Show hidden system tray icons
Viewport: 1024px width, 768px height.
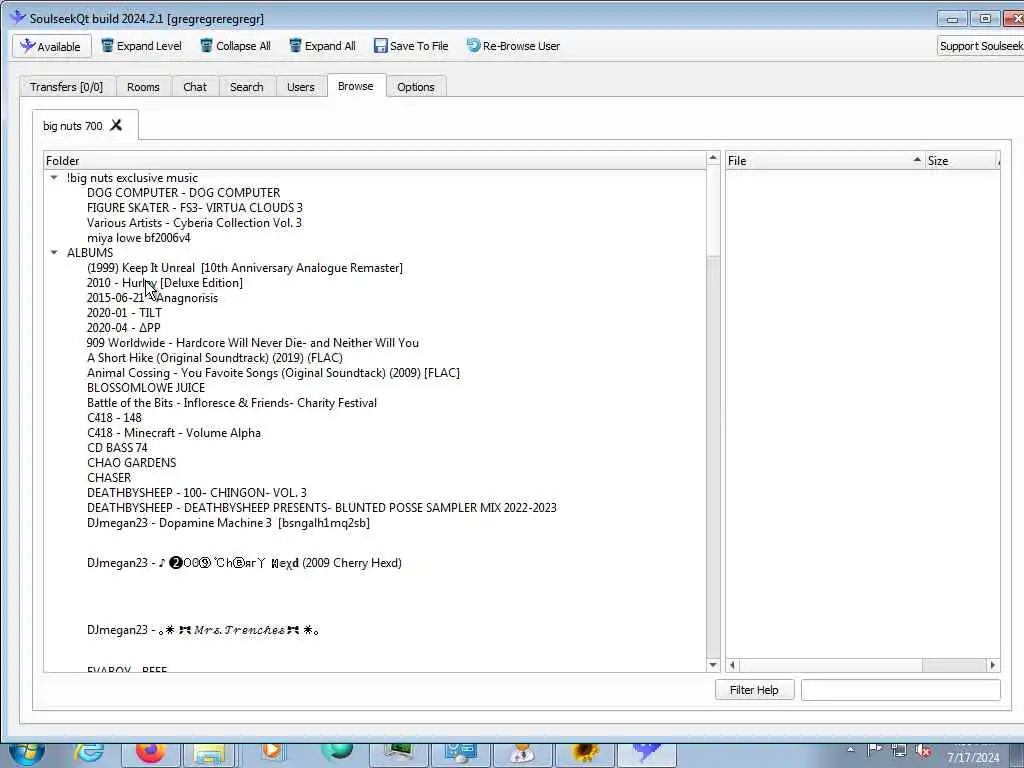pyautogui.click(x=850, y=750)
